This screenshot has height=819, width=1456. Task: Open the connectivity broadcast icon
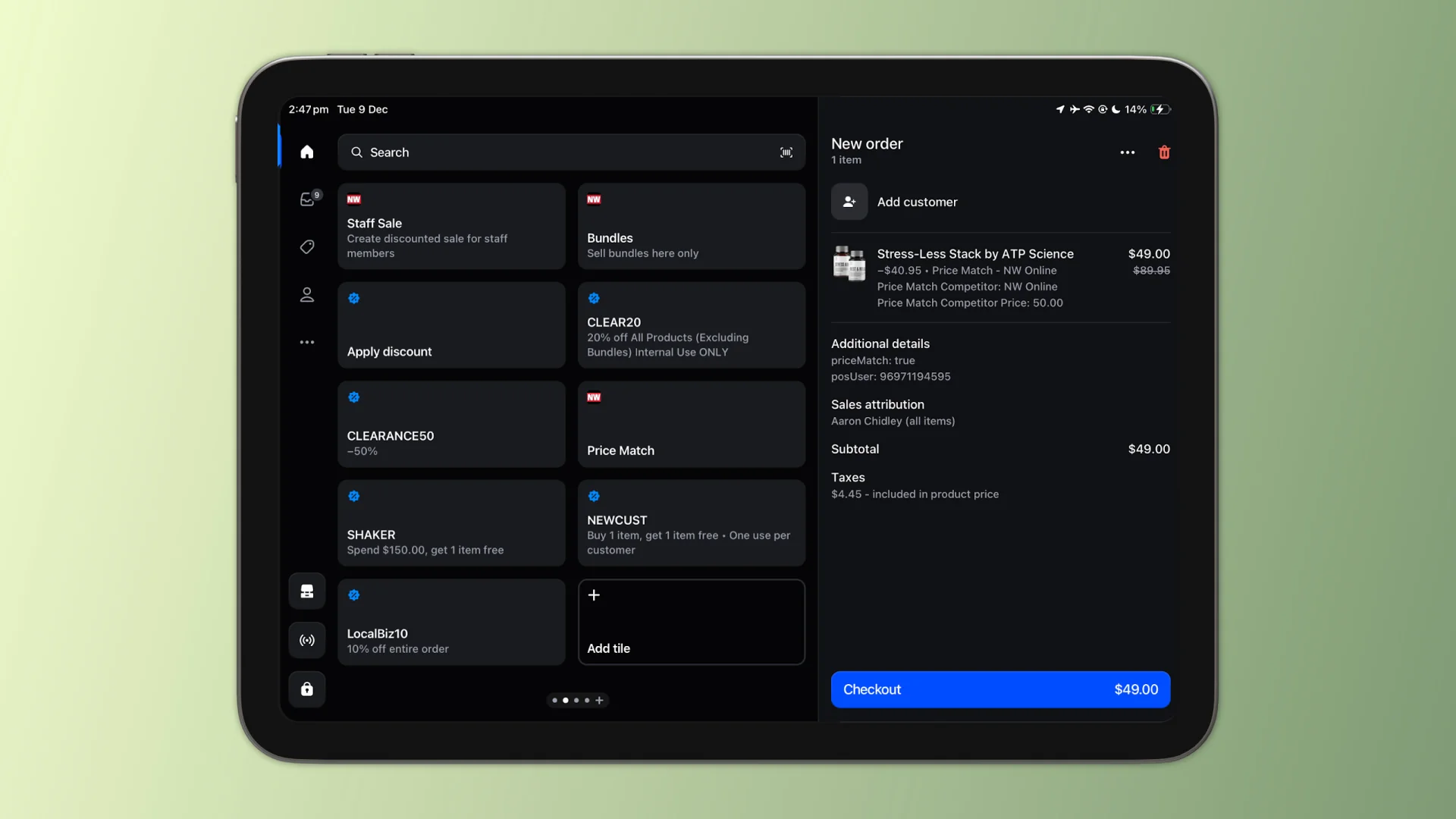(306, 640)
